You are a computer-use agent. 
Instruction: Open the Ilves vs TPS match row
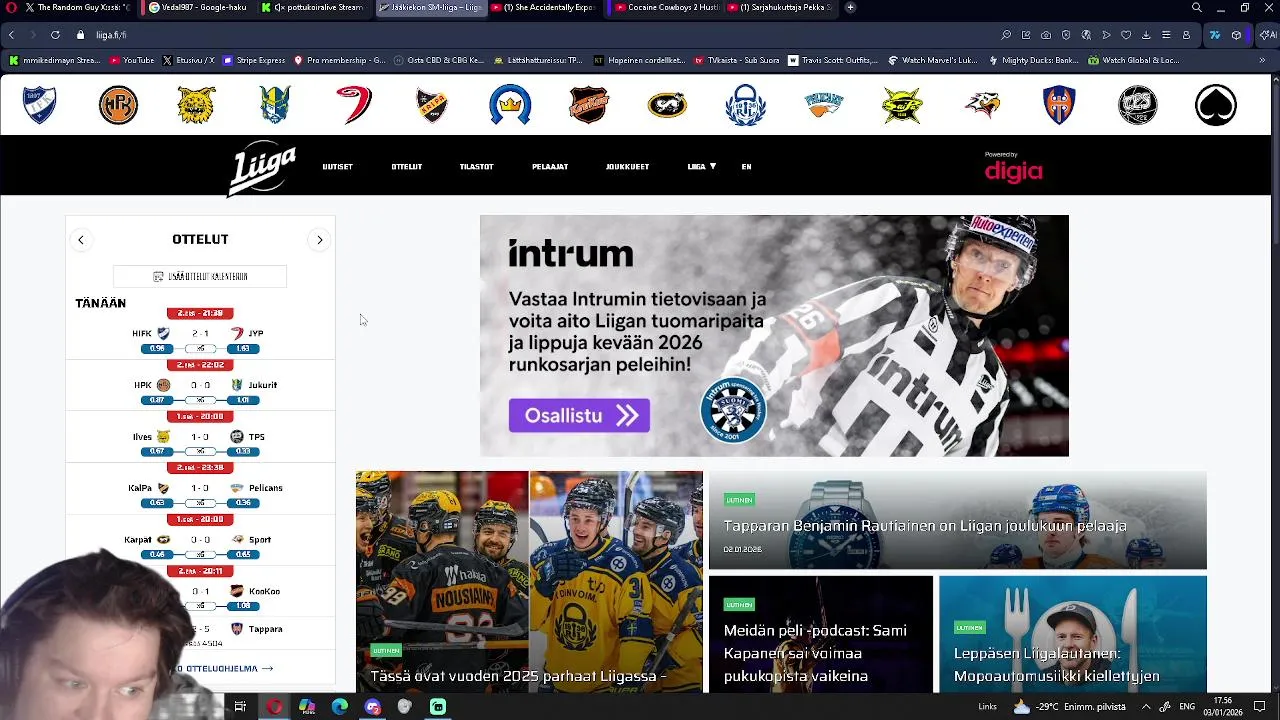tap(200, 437)
